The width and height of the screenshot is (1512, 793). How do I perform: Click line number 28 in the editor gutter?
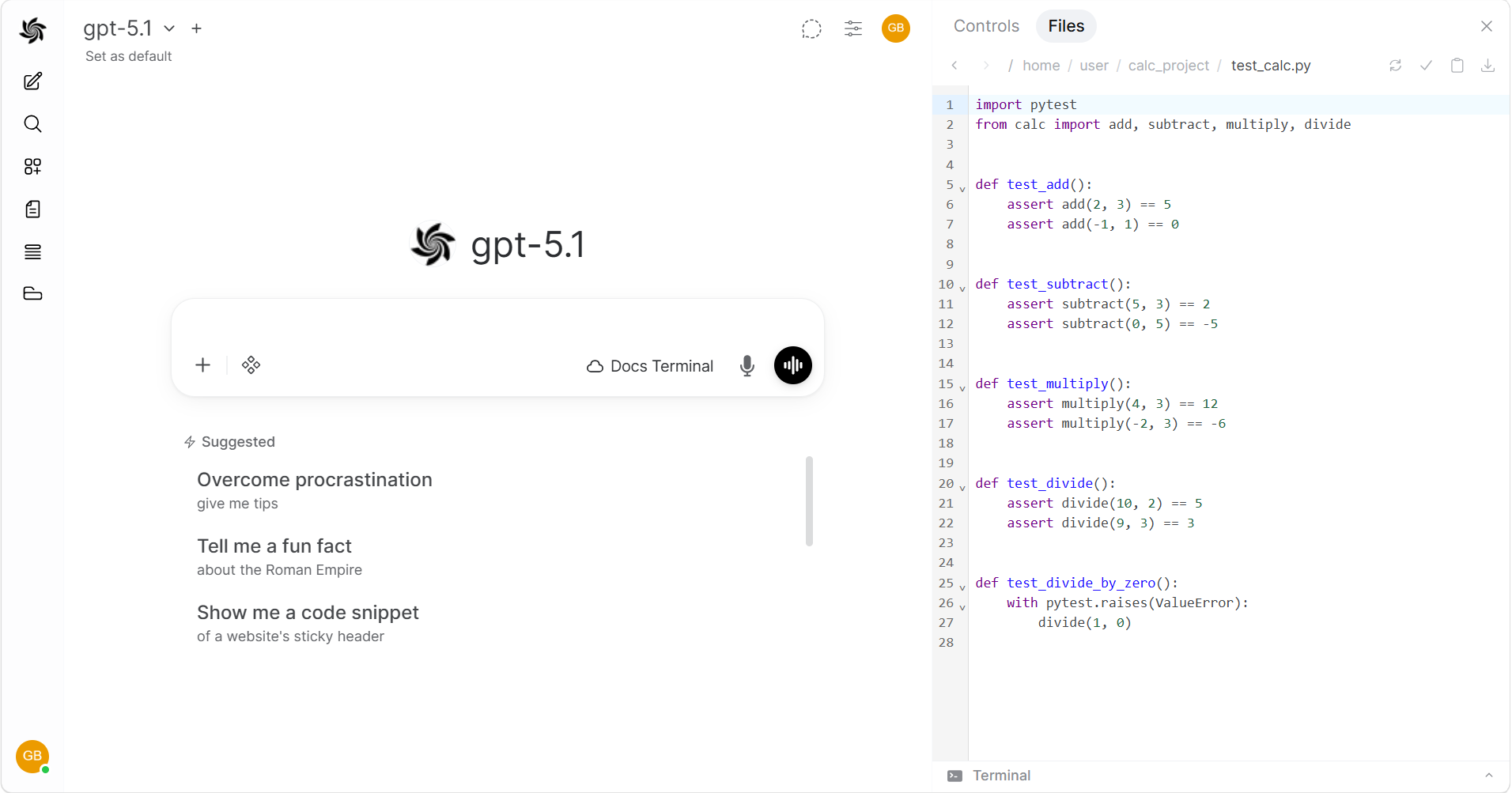pyautogui.click(x=946, y=643)
